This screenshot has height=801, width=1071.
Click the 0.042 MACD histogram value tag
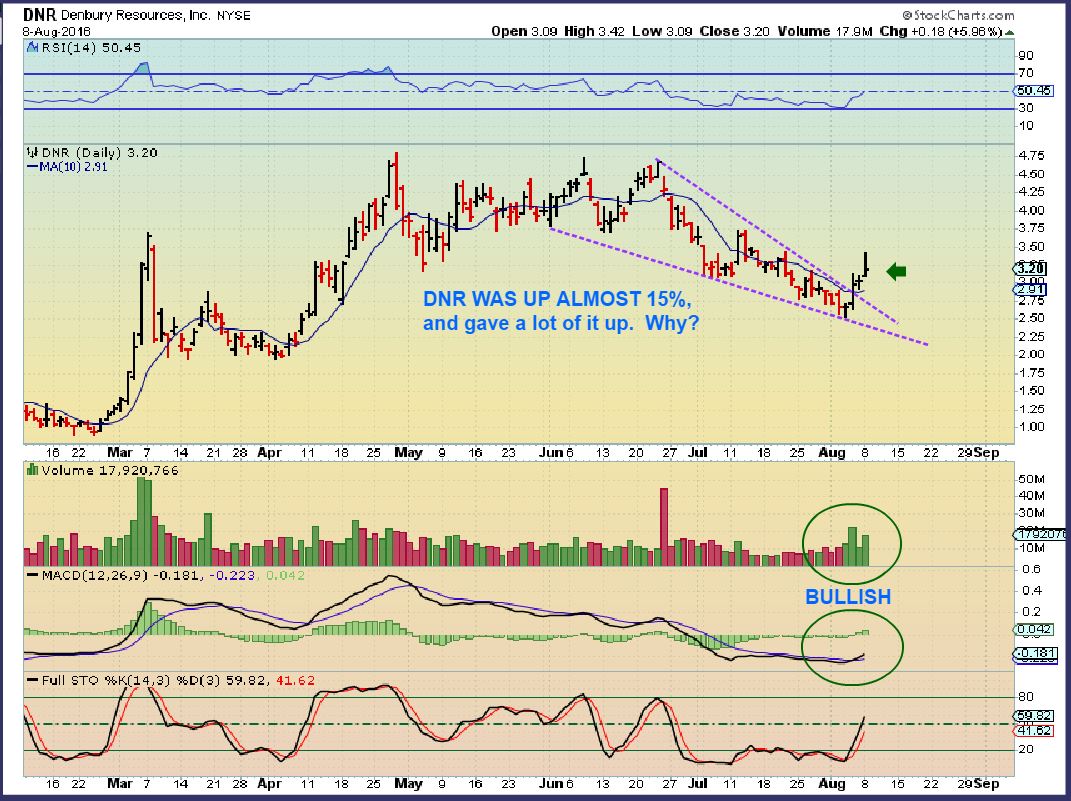coord(1034,630)
